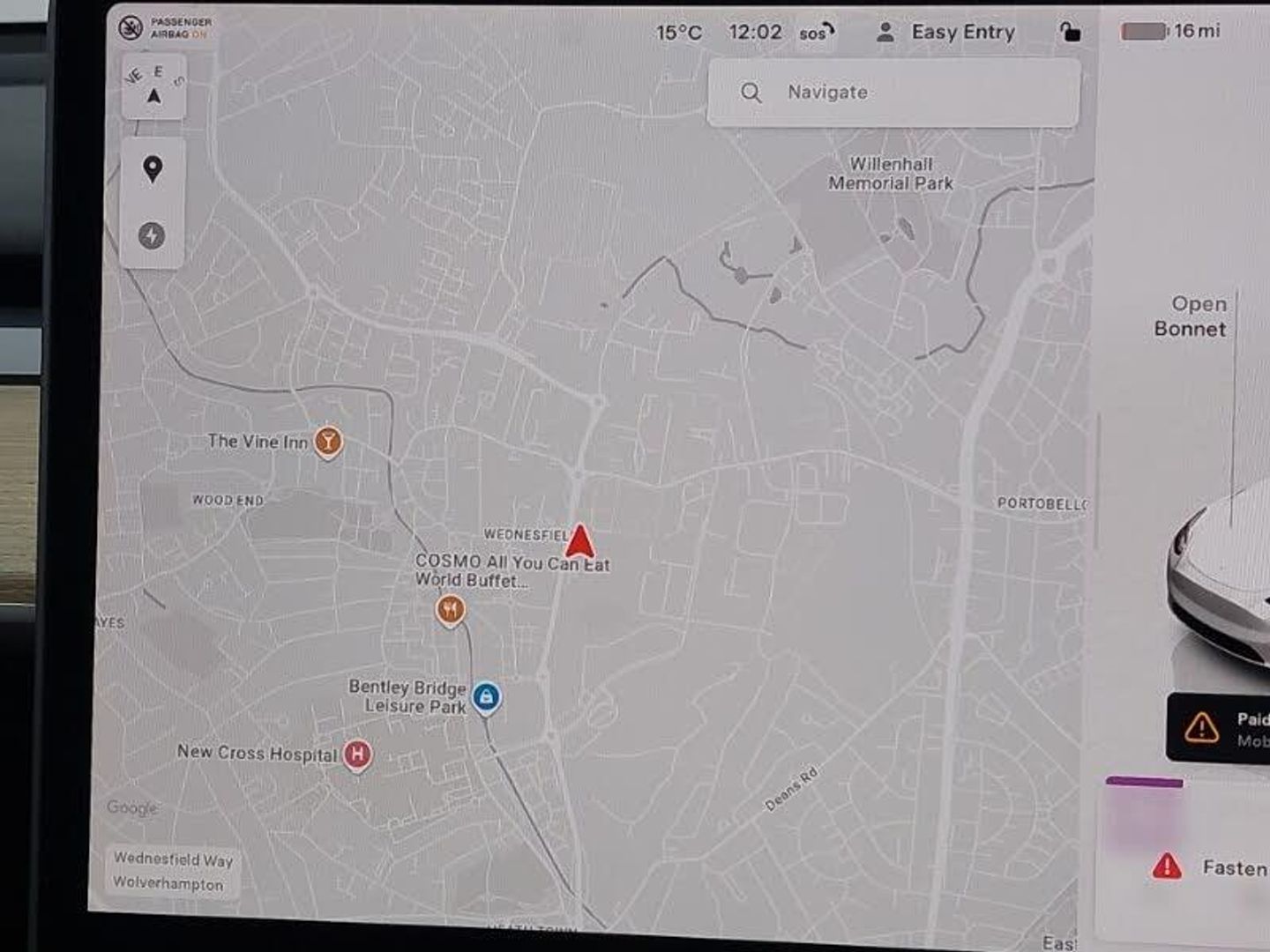Tap the map pin destinations icon

pyautogui.click(x=153, y=168)
